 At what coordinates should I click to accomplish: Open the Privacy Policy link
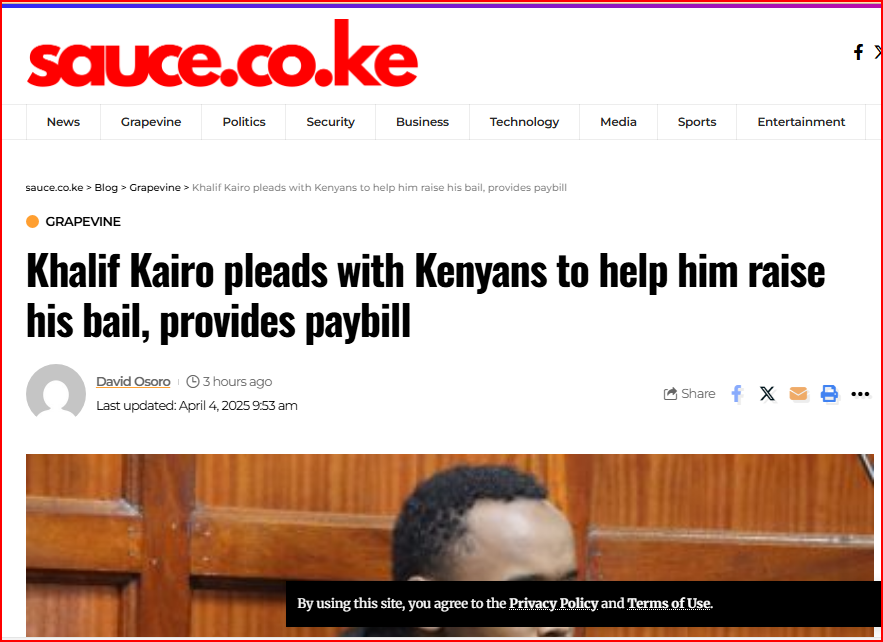(554, 604)
